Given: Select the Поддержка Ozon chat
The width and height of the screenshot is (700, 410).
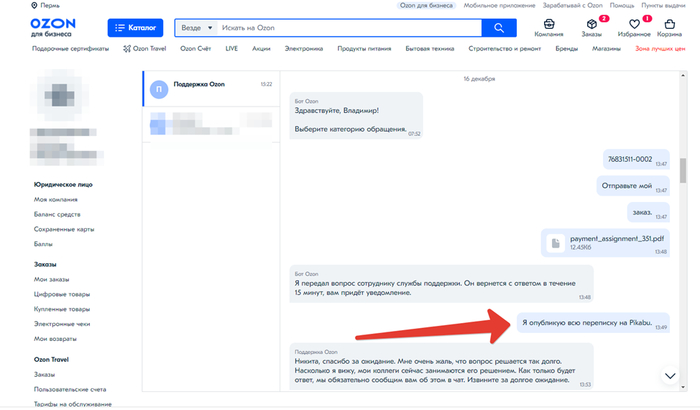Looking at the screenshot, I should coord(211,88).
